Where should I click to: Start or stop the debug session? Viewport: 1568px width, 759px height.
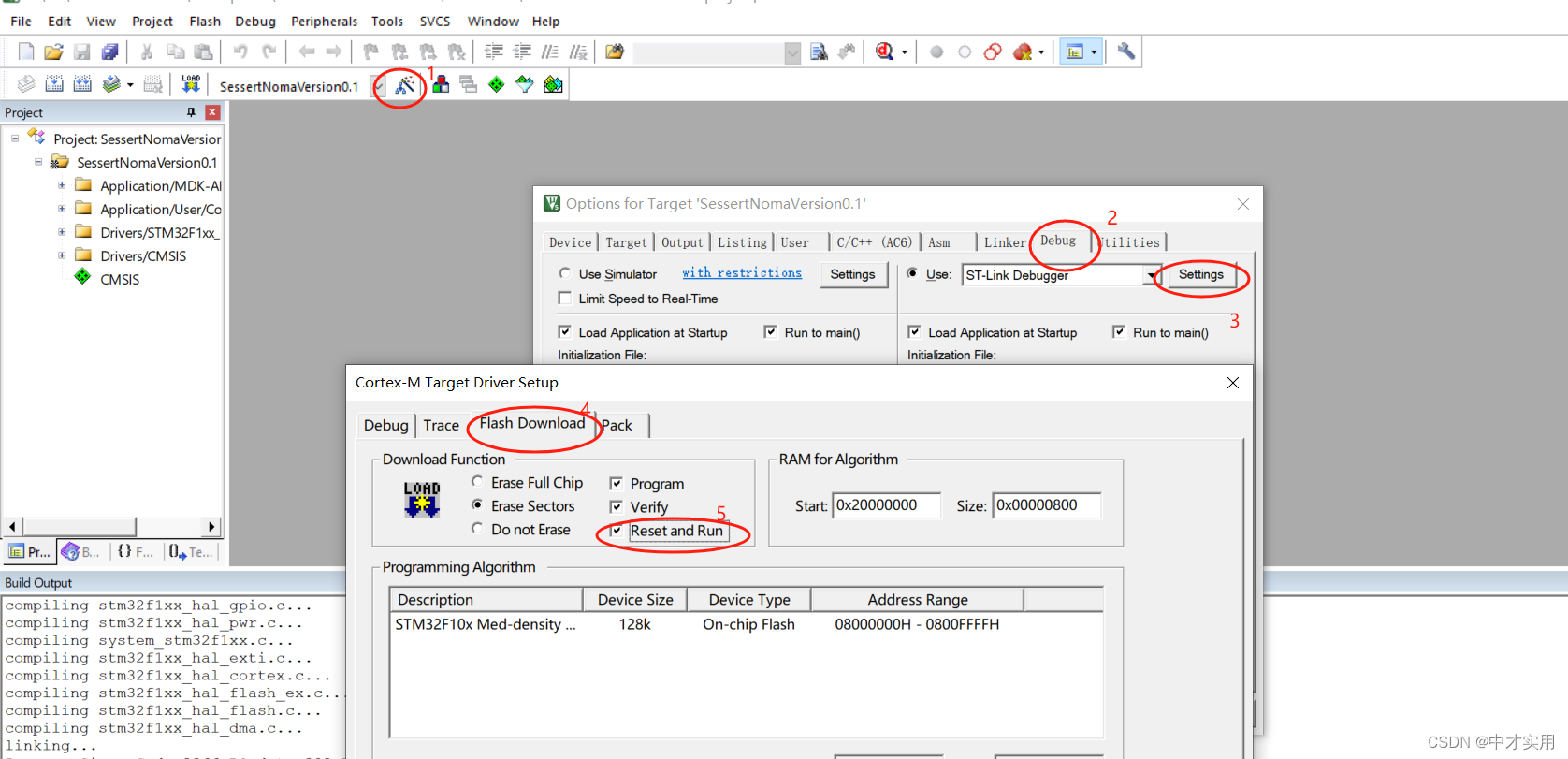click(884, 51)
